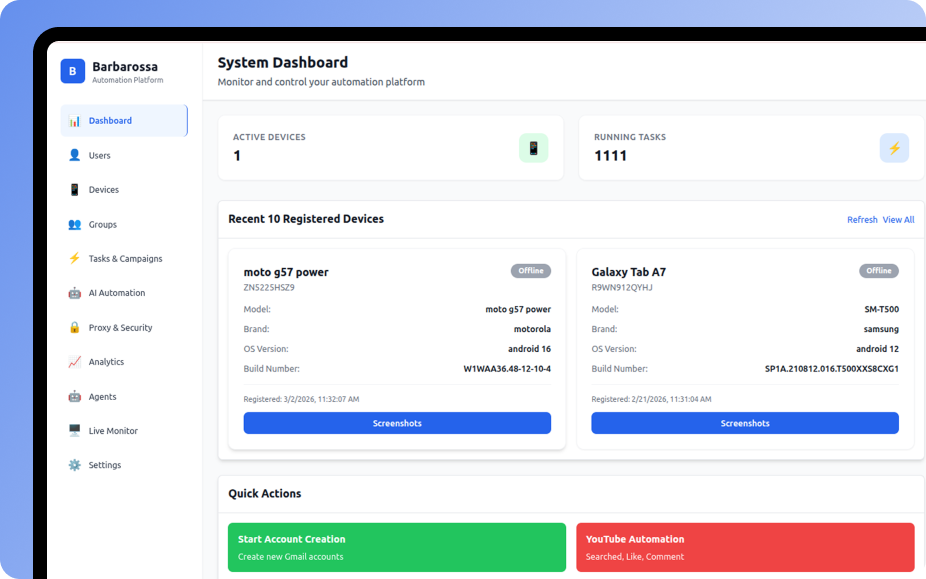
Task: Open Screenshots for Galaxy Tab A7
Action: tap(745, 423)
